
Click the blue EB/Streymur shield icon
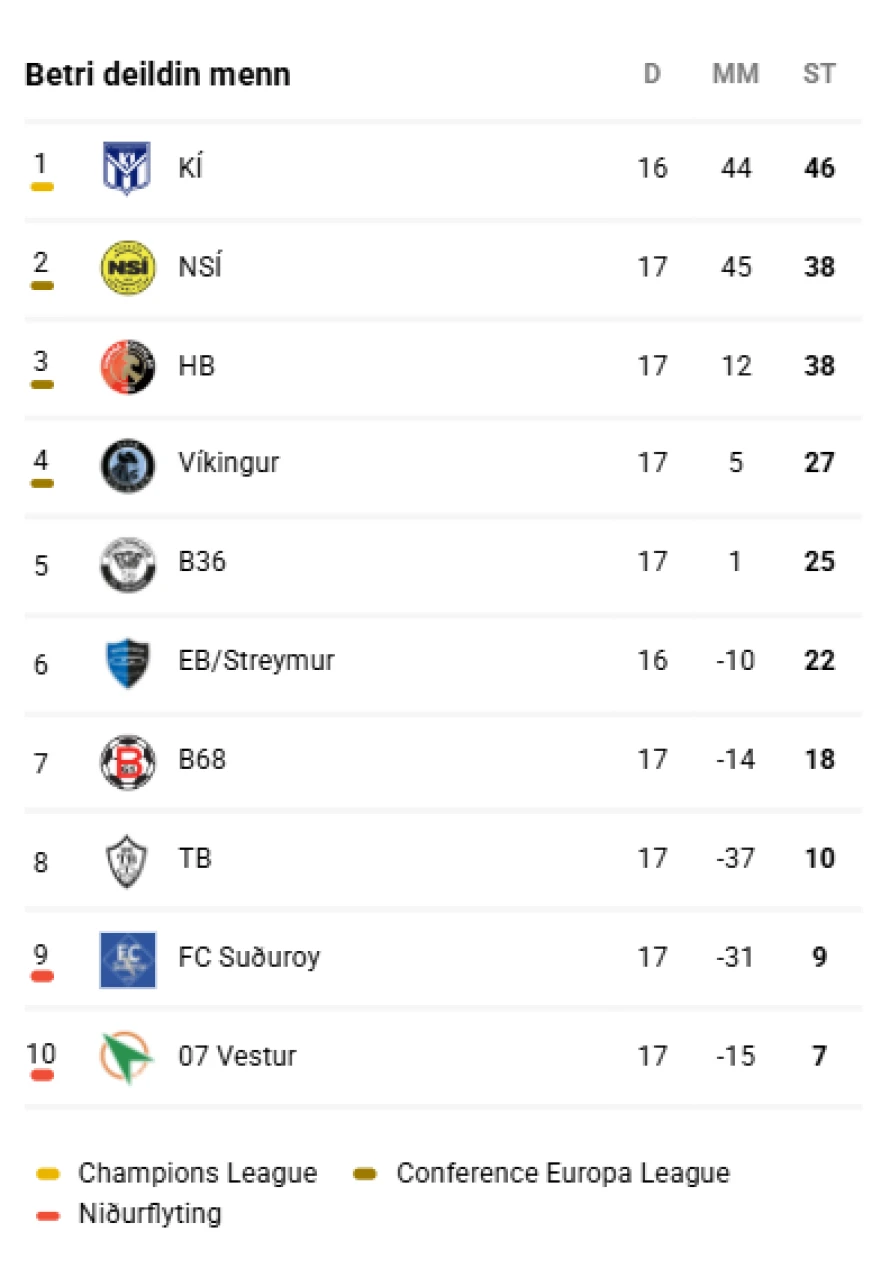pyautogui.click(x=128, y=663)
